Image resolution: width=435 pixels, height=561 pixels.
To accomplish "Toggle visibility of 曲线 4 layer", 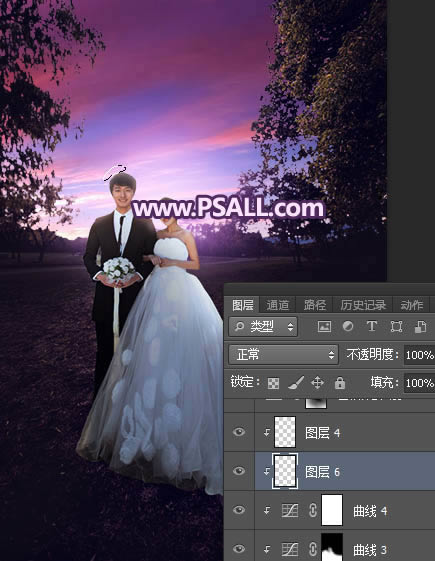I will (x=239, y=510).
